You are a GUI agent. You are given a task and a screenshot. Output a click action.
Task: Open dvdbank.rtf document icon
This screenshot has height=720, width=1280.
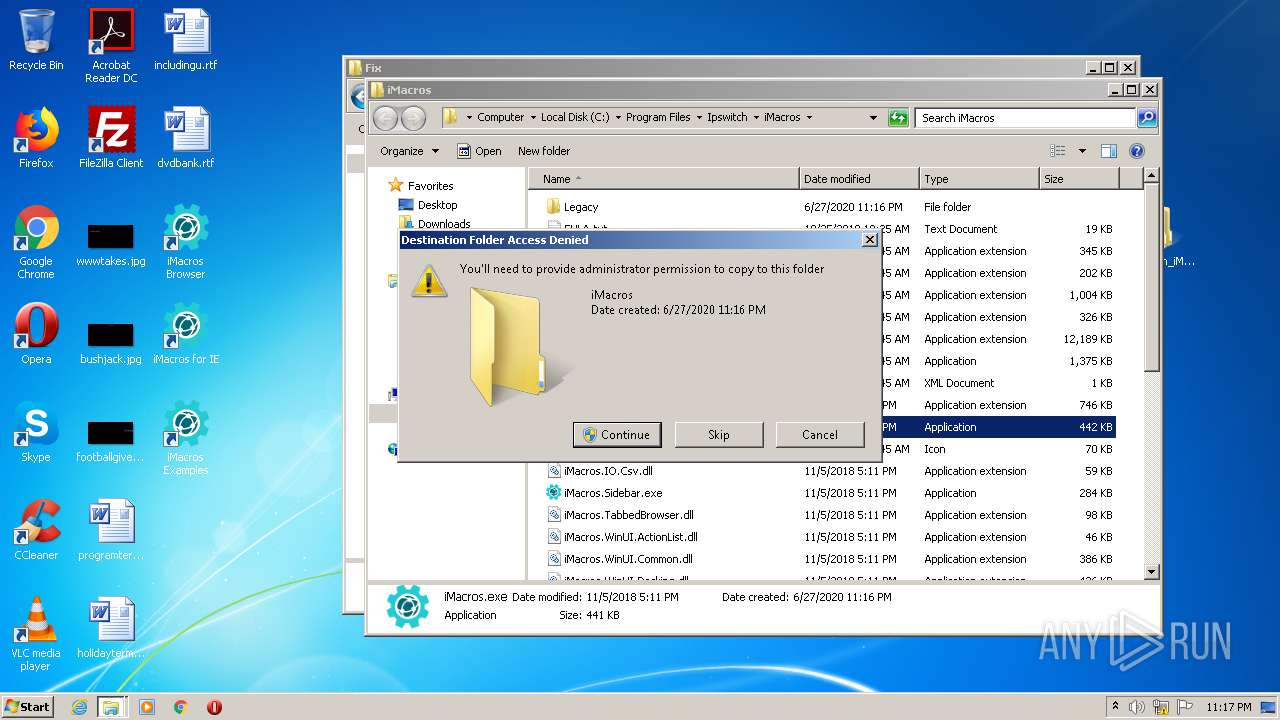coord(186,138)
